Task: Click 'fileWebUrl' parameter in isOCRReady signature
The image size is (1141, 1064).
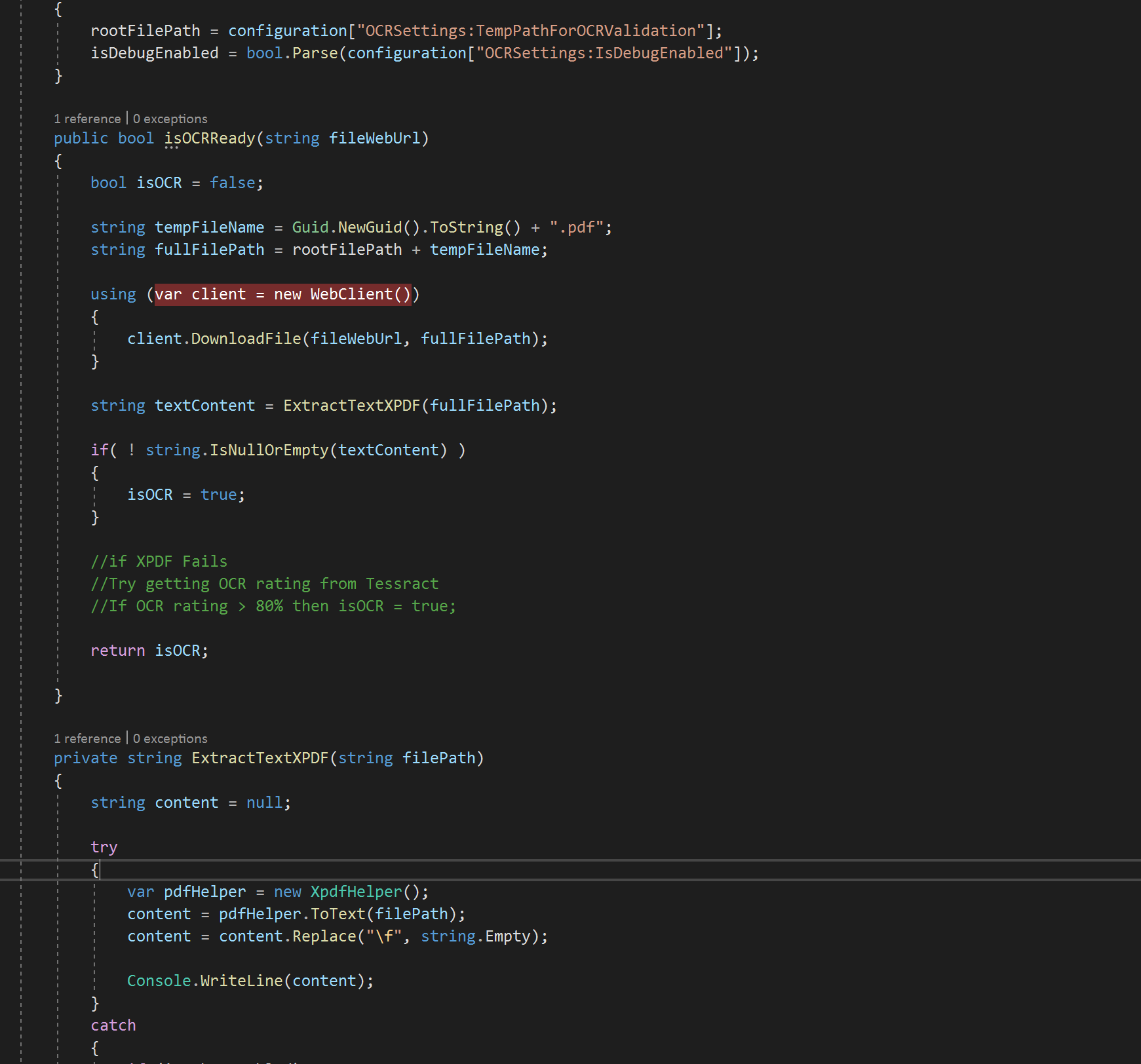Action: [x=374, y=138]
